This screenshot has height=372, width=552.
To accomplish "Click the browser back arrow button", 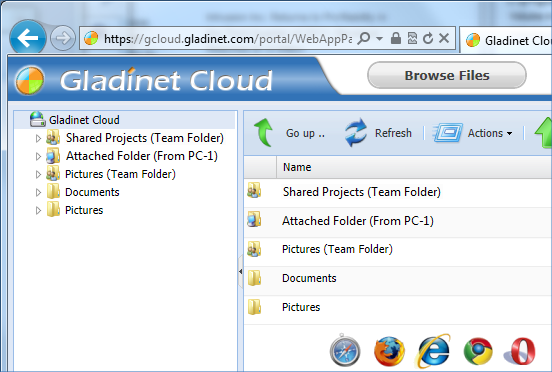I will 28,38.
